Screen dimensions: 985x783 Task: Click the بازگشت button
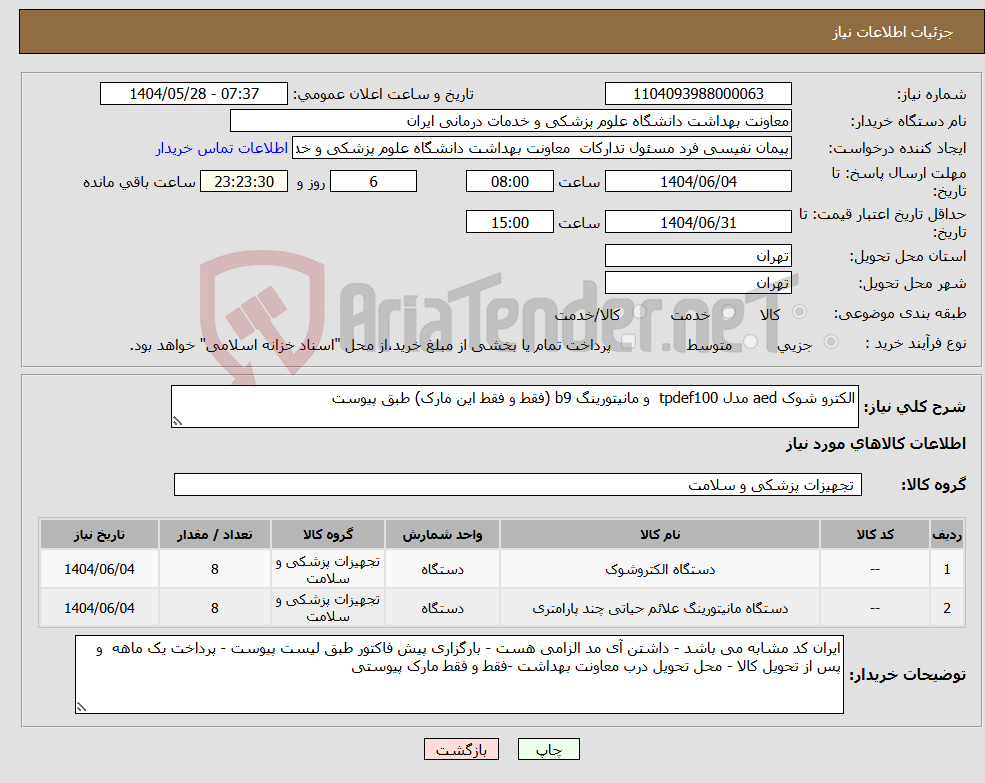click(461, 748)
